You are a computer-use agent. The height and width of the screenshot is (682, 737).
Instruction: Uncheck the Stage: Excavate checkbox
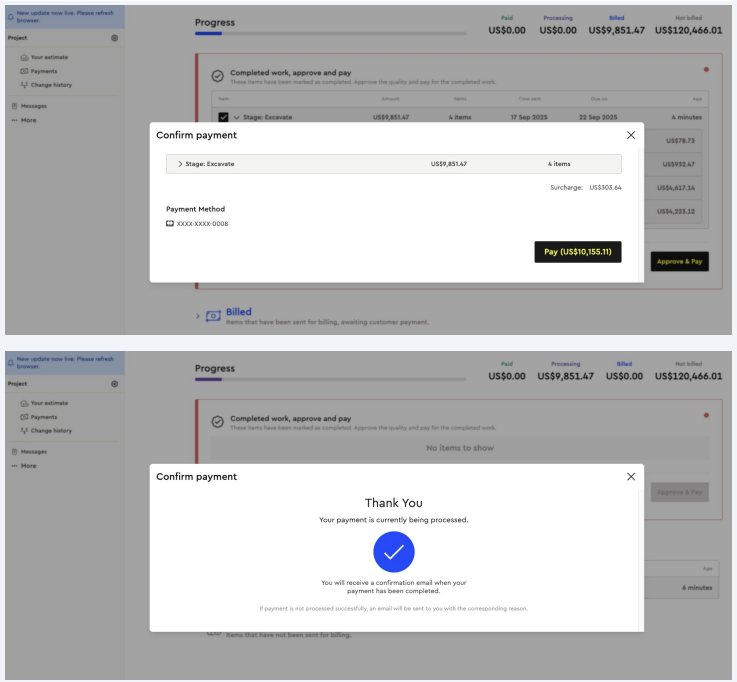223,117
